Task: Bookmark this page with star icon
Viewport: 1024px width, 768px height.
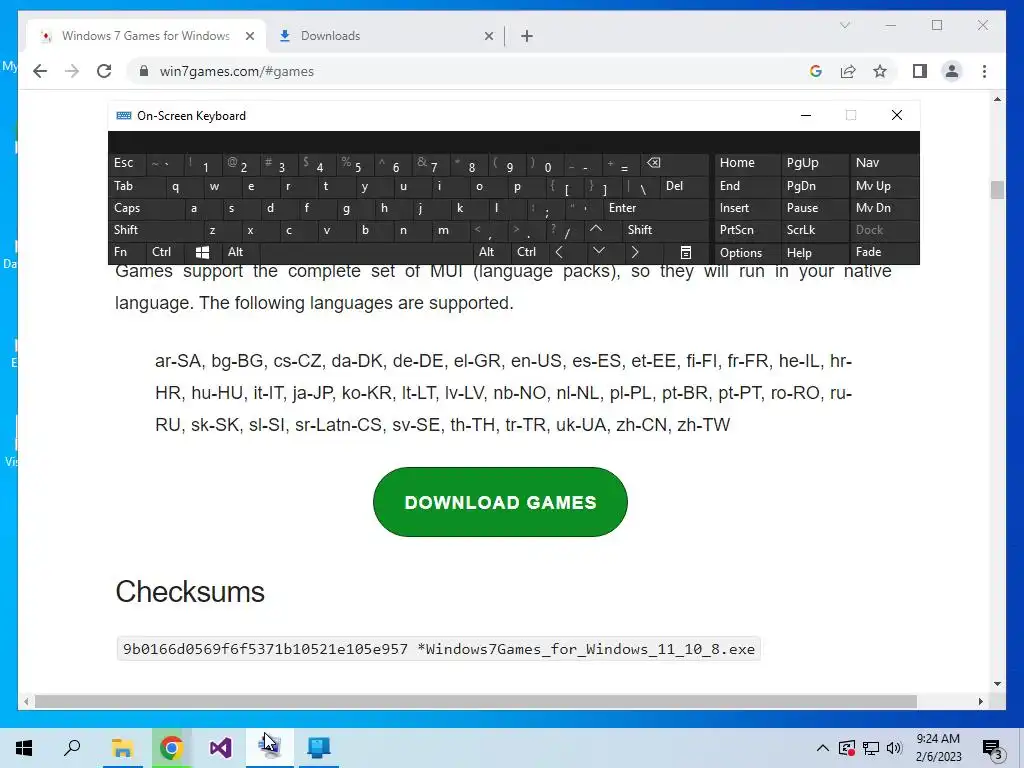Action: click(880, 71)
